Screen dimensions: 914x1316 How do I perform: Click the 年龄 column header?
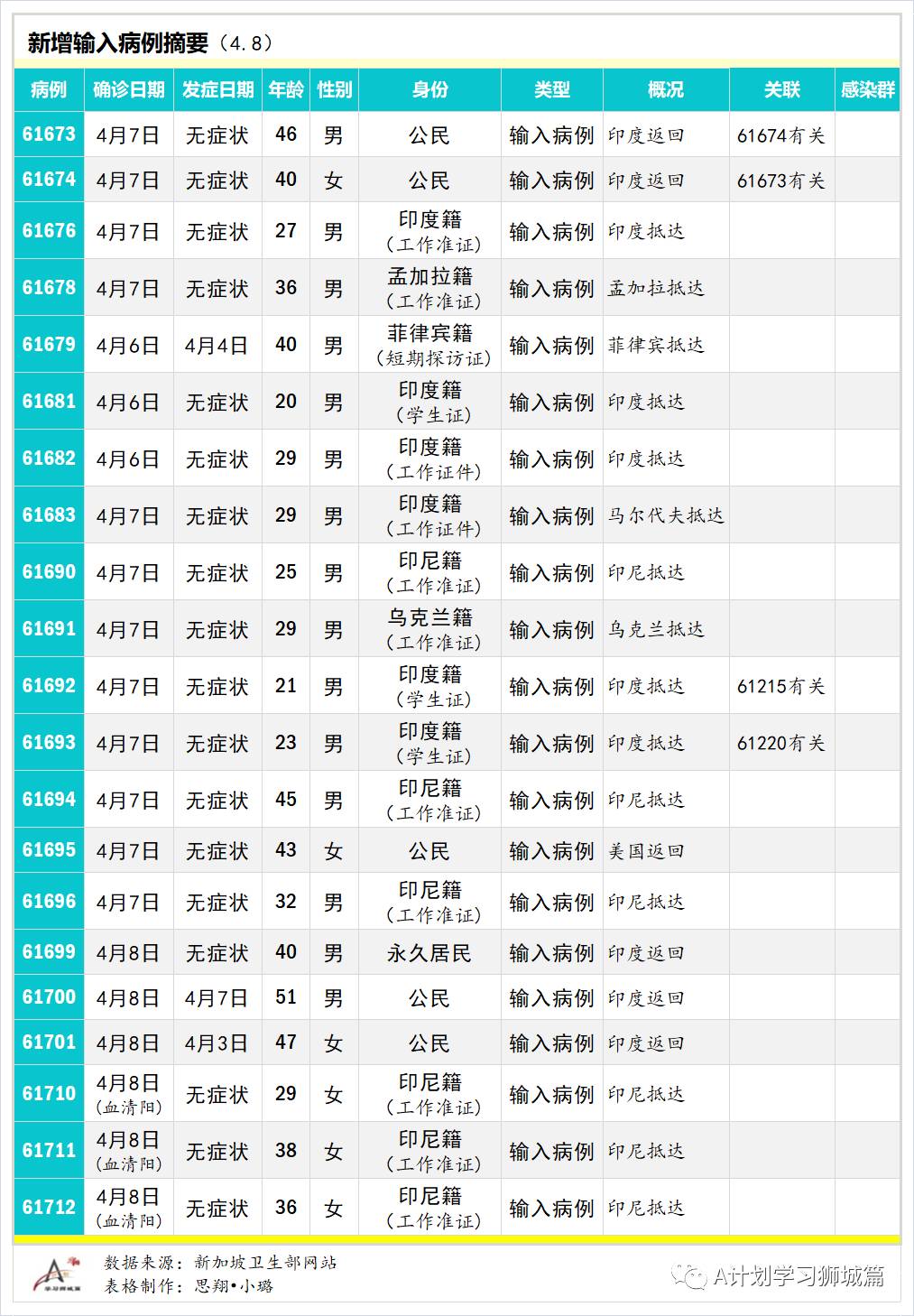[x=286, y=90]
